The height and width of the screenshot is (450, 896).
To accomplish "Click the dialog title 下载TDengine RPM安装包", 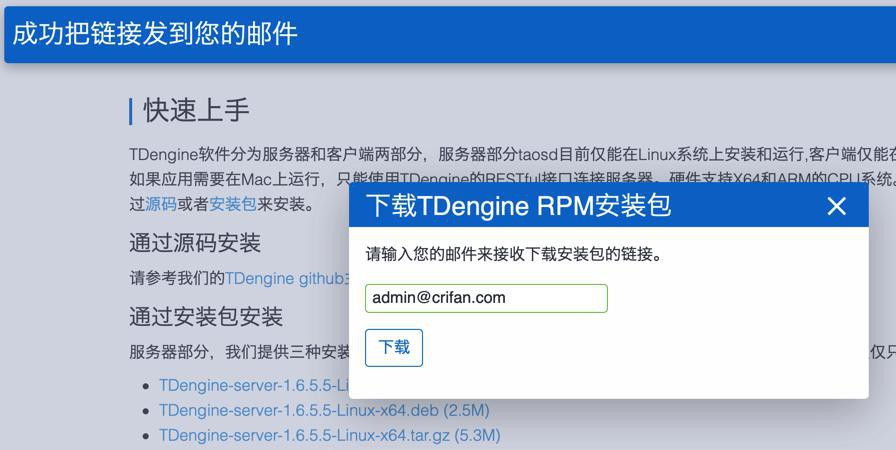I will click(x=518, y=206).
